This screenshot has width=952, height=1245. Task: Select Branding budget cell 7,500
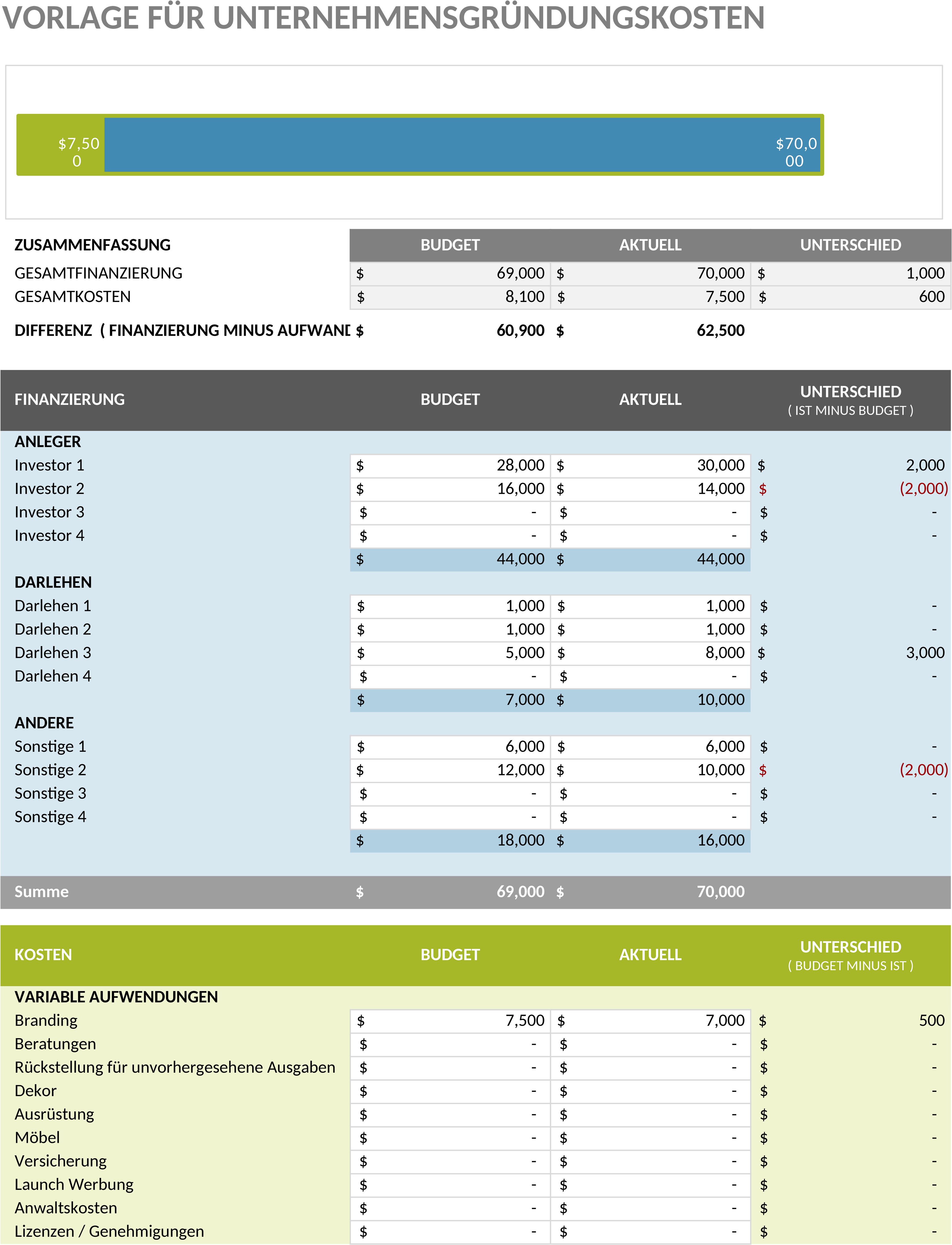click(x=450, y=1021)
